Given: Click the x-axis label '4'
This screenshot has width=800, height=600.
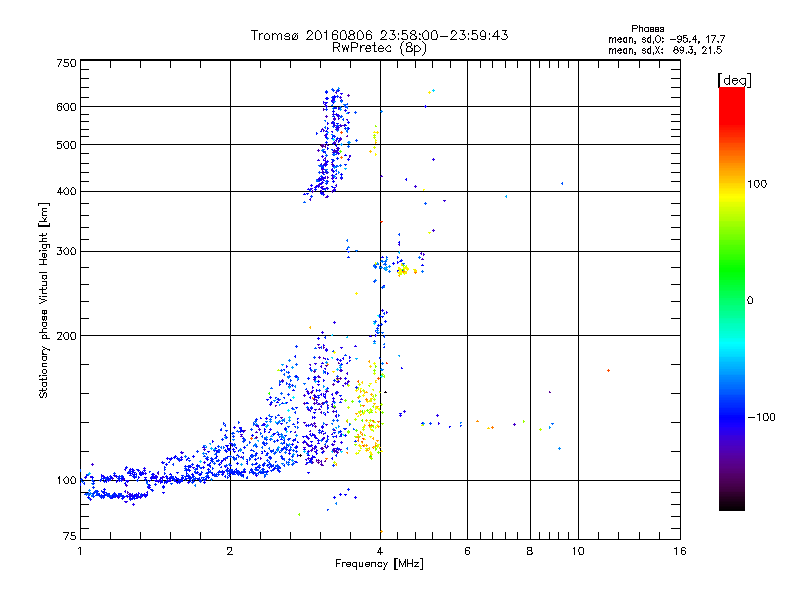Looking at the screenshot, I should pos(380,551).
